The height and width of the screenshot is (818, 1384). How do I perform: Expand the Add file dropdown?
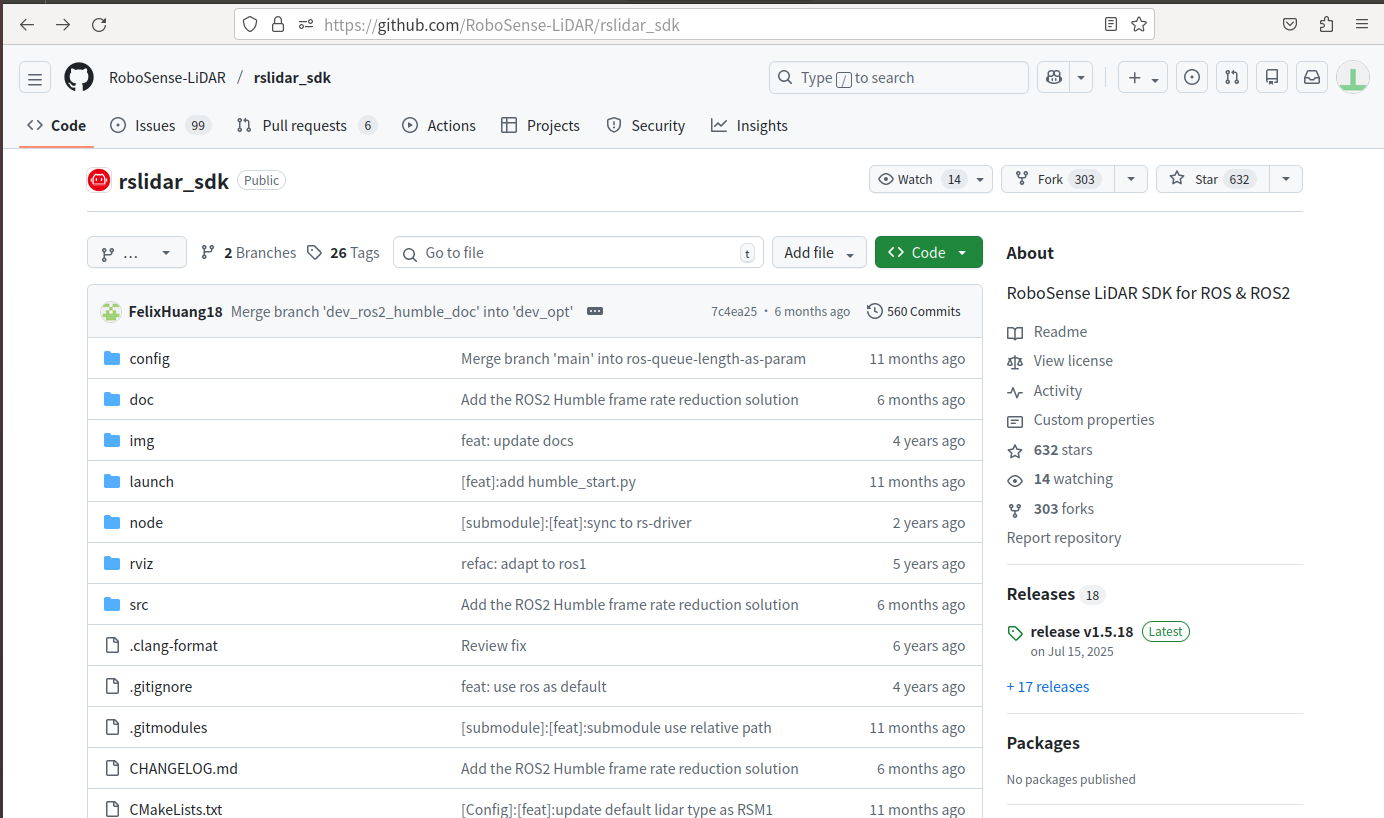tap(819, 253)
